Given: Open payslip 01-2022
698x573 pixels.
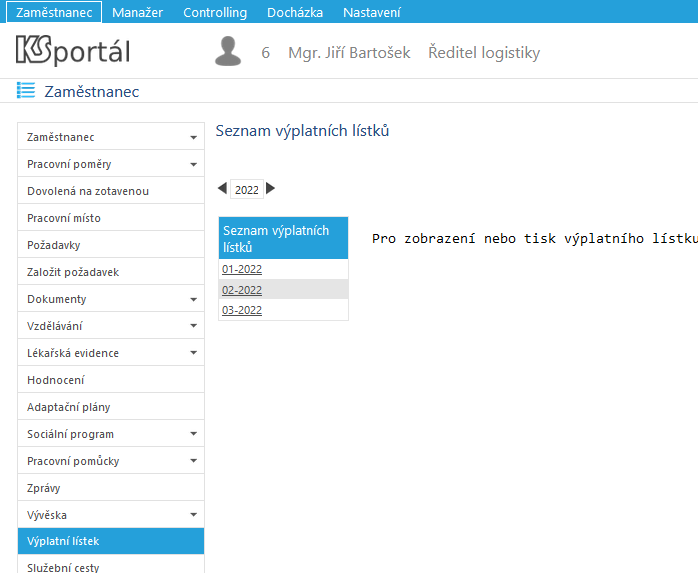Looking at the screenshot, I should (242, 269).
